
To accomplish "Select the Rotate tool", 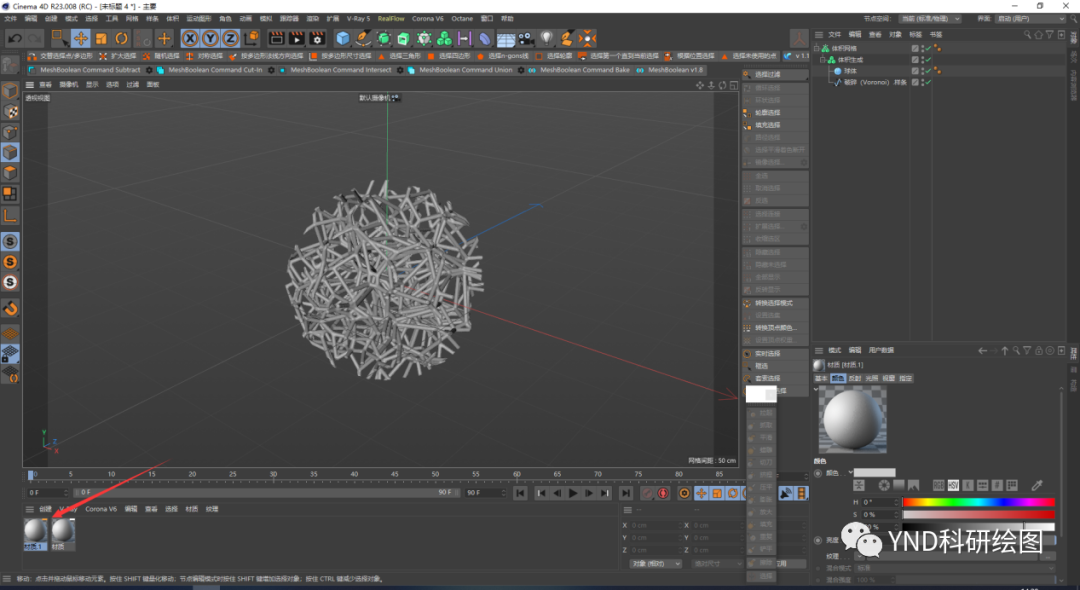I will (x=122, y=39).
